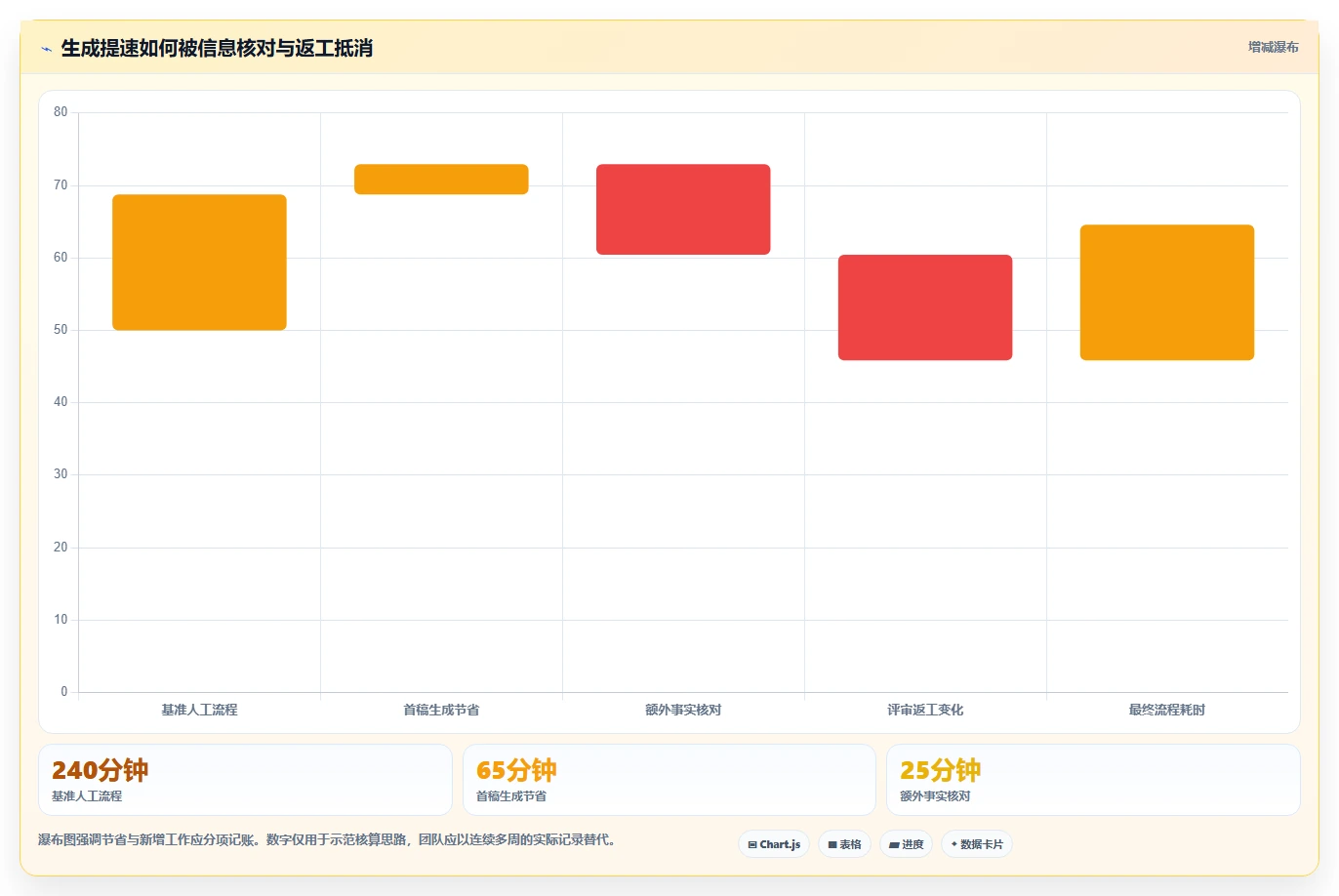Select the 数据卡片 tag chip

click(977, 844)
